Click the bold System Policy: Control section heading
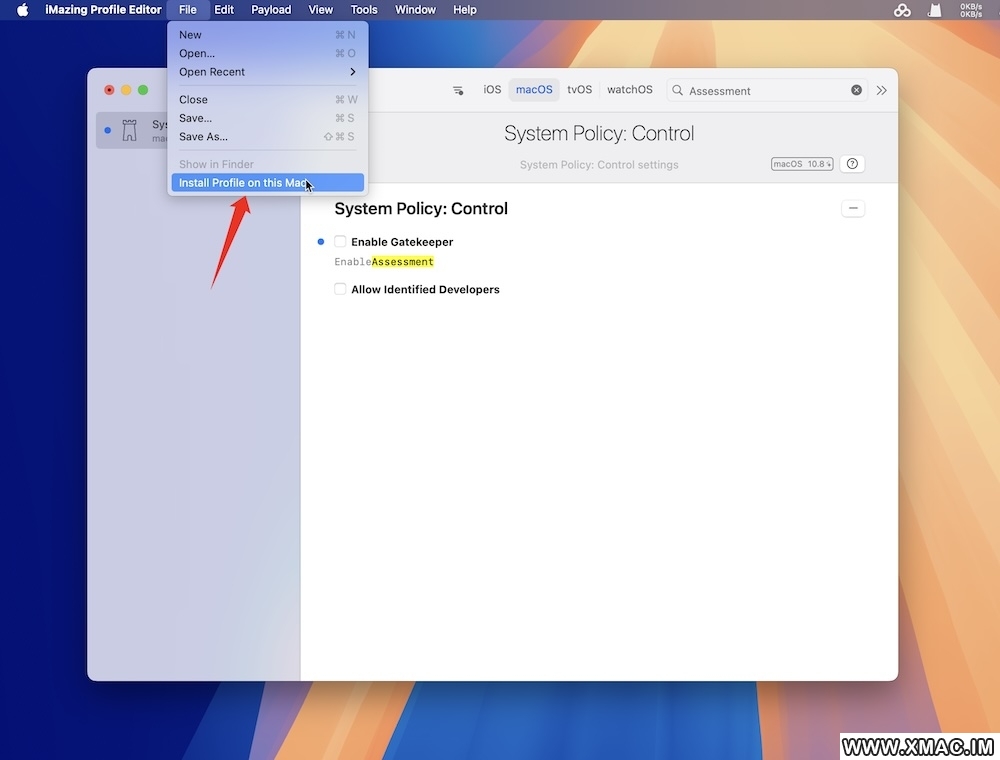This screenshot has width=1000, height=760. (421, 208)
